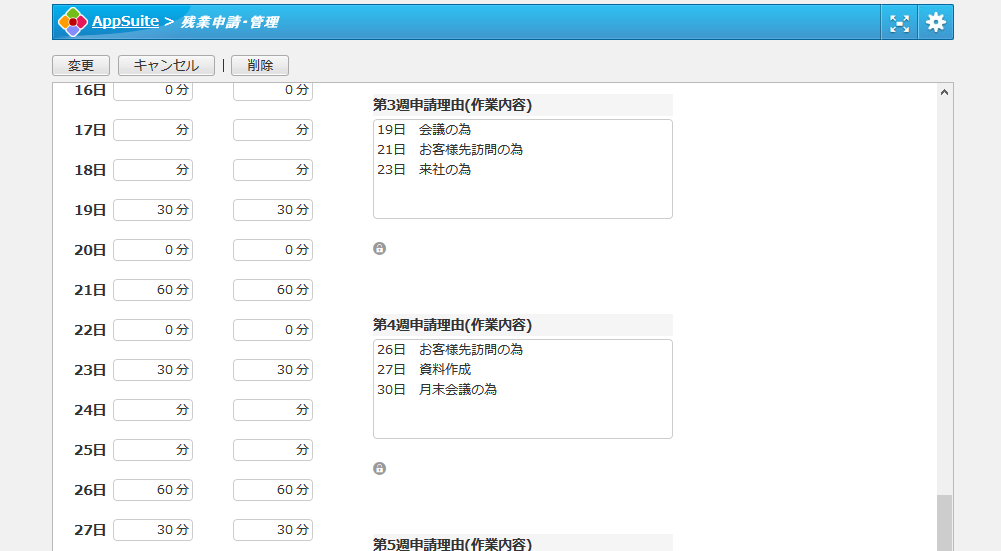Edit the 第3週申請理由 text area

tap(522, 169)
